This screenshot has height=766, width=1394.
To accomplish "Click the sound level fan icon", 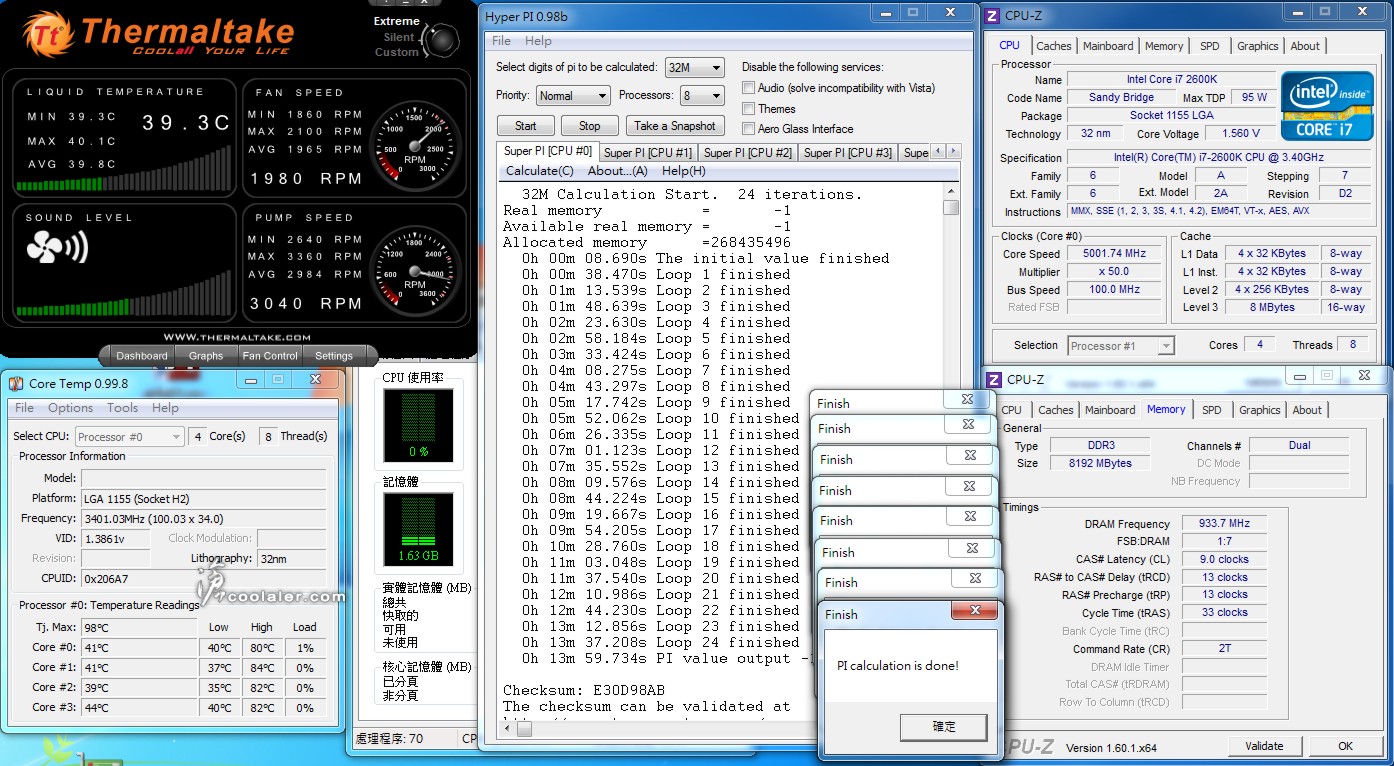I will click(x=58, y=249).
